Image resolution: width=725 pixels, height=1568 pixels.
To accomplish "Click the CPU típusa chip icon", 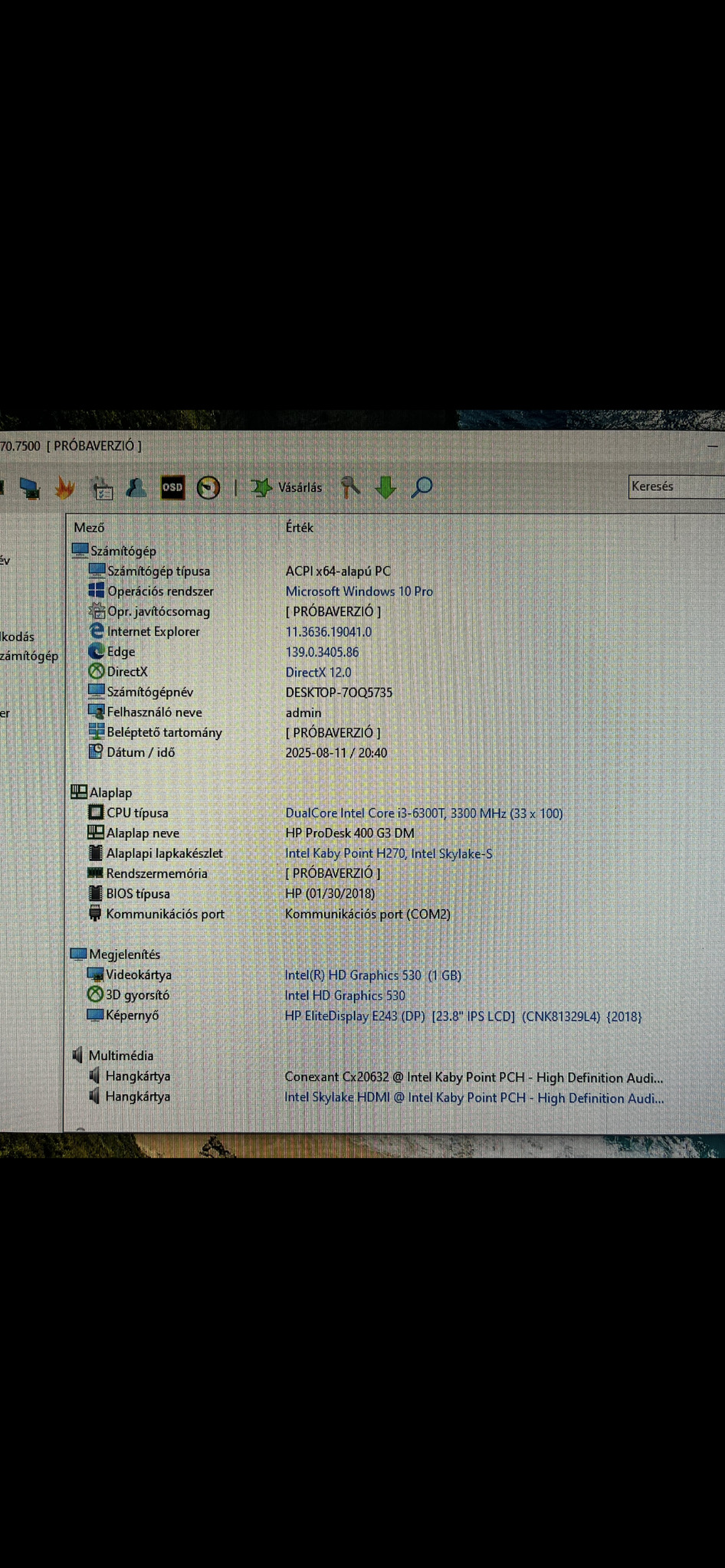I will point(96,812).
